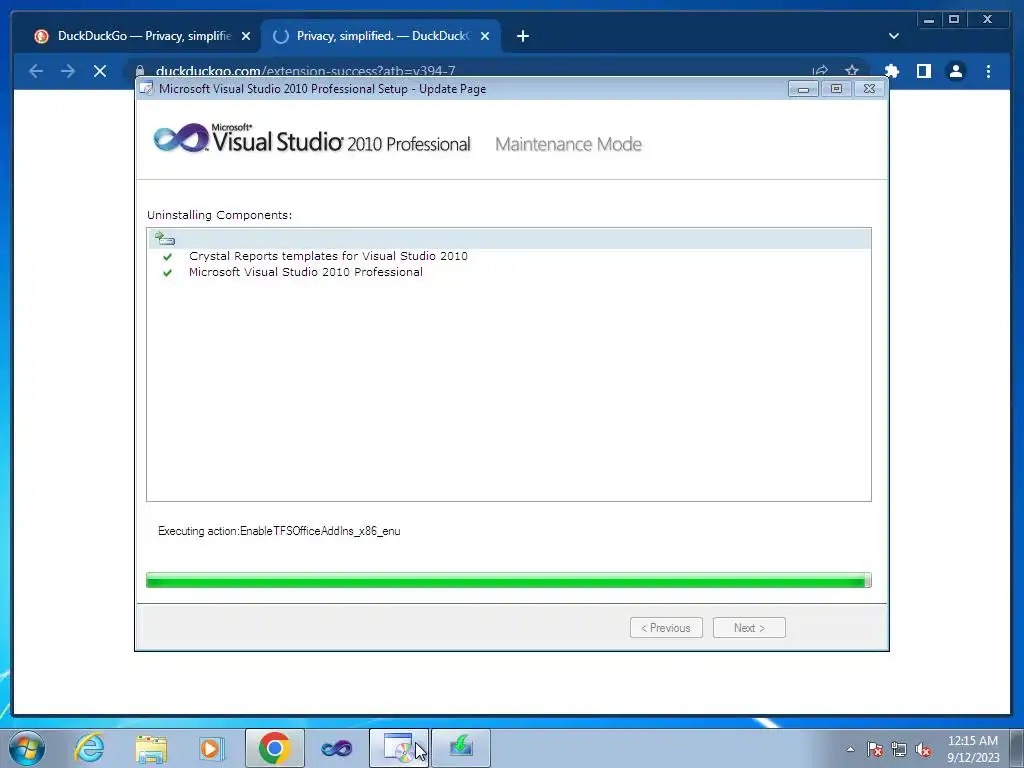Open Chrome tab search dropdown arrow
The width and height of the screenshot is (1024, 768).
point(894,36)
